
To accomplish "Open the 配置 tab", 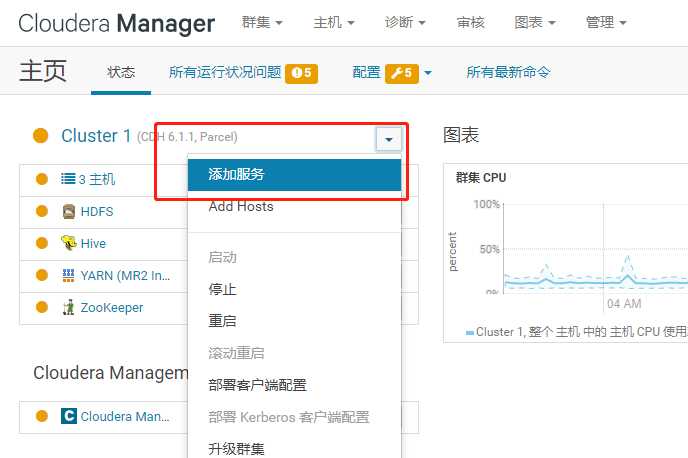I will point(366,72).
